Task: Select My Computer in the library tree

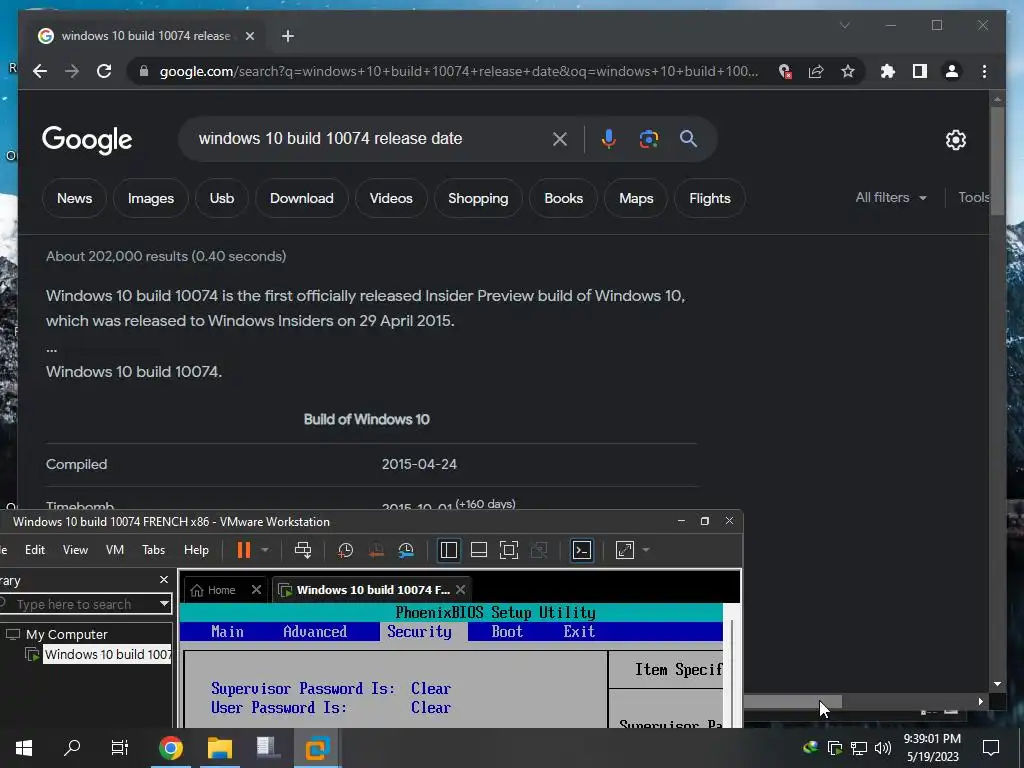Action: (67, 634)
